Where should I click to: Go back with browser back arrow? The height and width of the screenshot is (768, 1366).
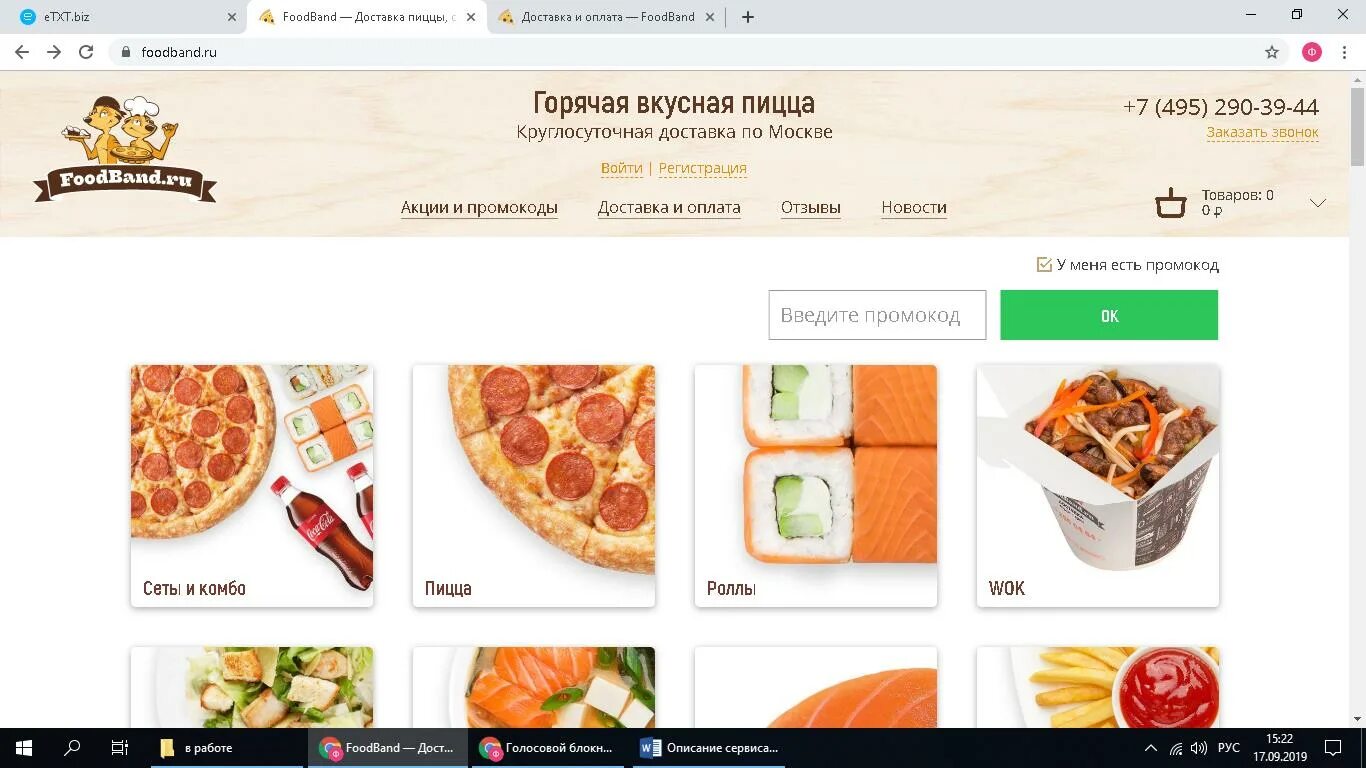tap(22, 52)
